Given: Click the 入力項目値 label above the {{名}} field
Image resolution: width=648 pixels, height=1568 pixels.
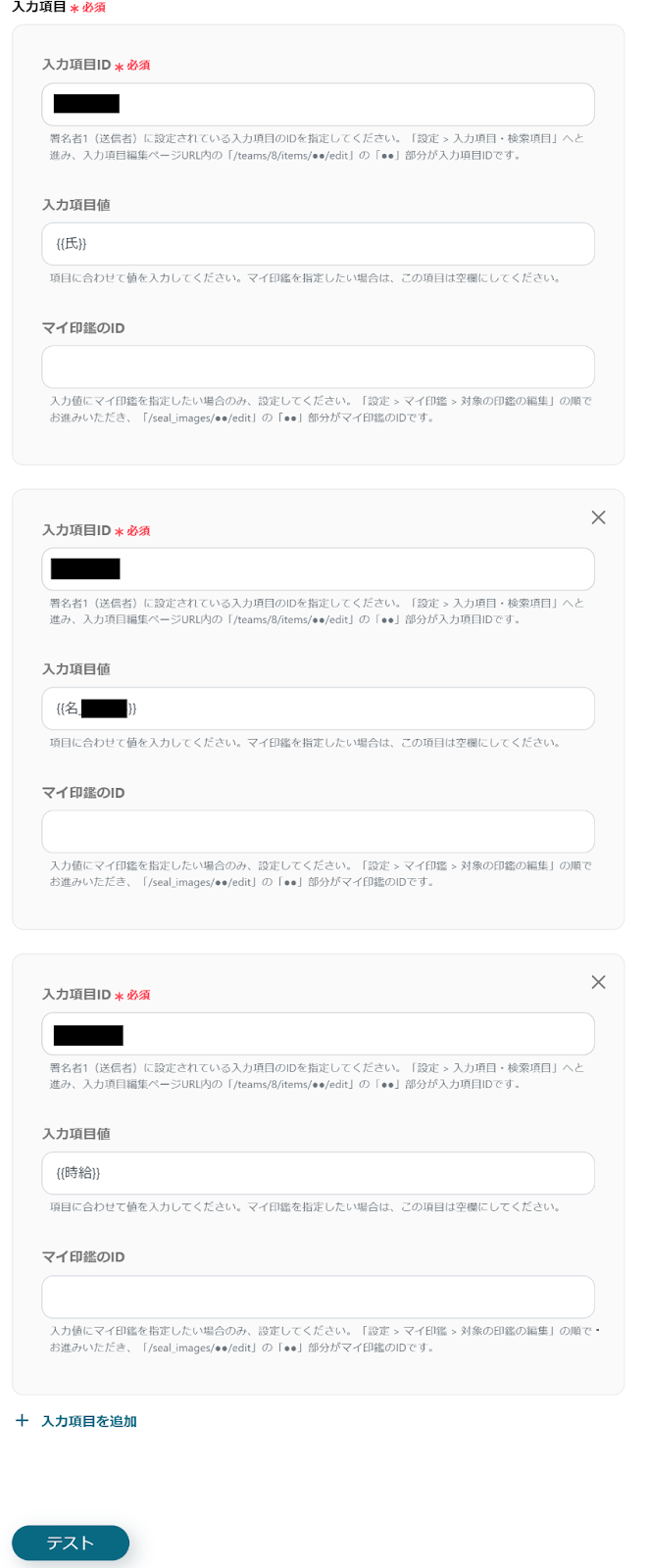Looking at the screenshot, I should pyautogui.click(x=75, y=669).
